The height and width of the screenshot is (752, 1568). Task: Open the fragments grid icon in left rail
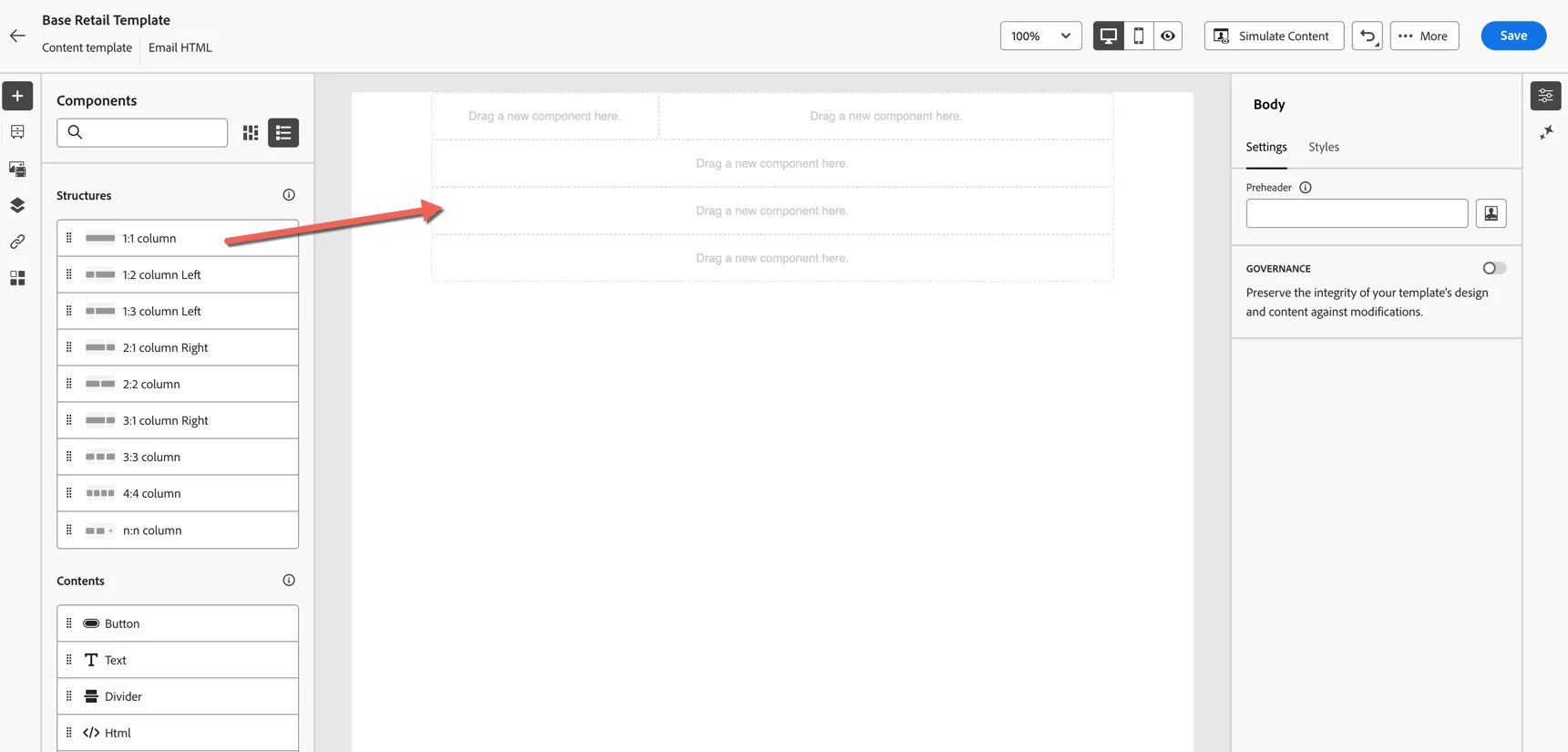[17, 278]
